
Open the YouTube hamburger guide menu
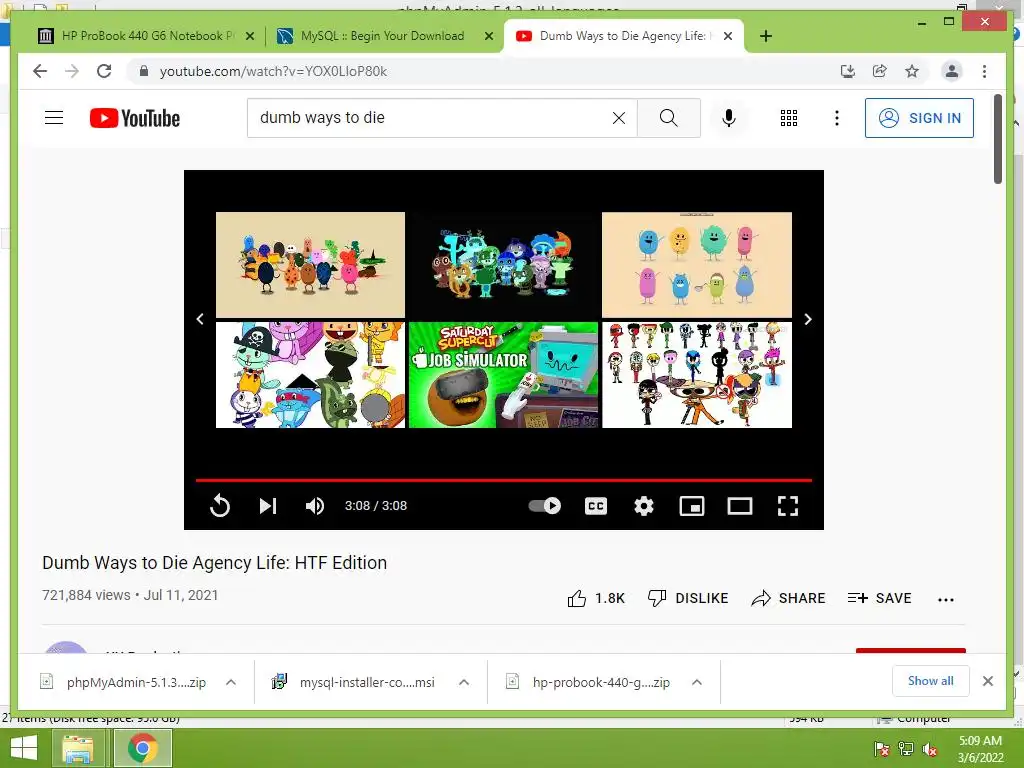click(54, 118)
